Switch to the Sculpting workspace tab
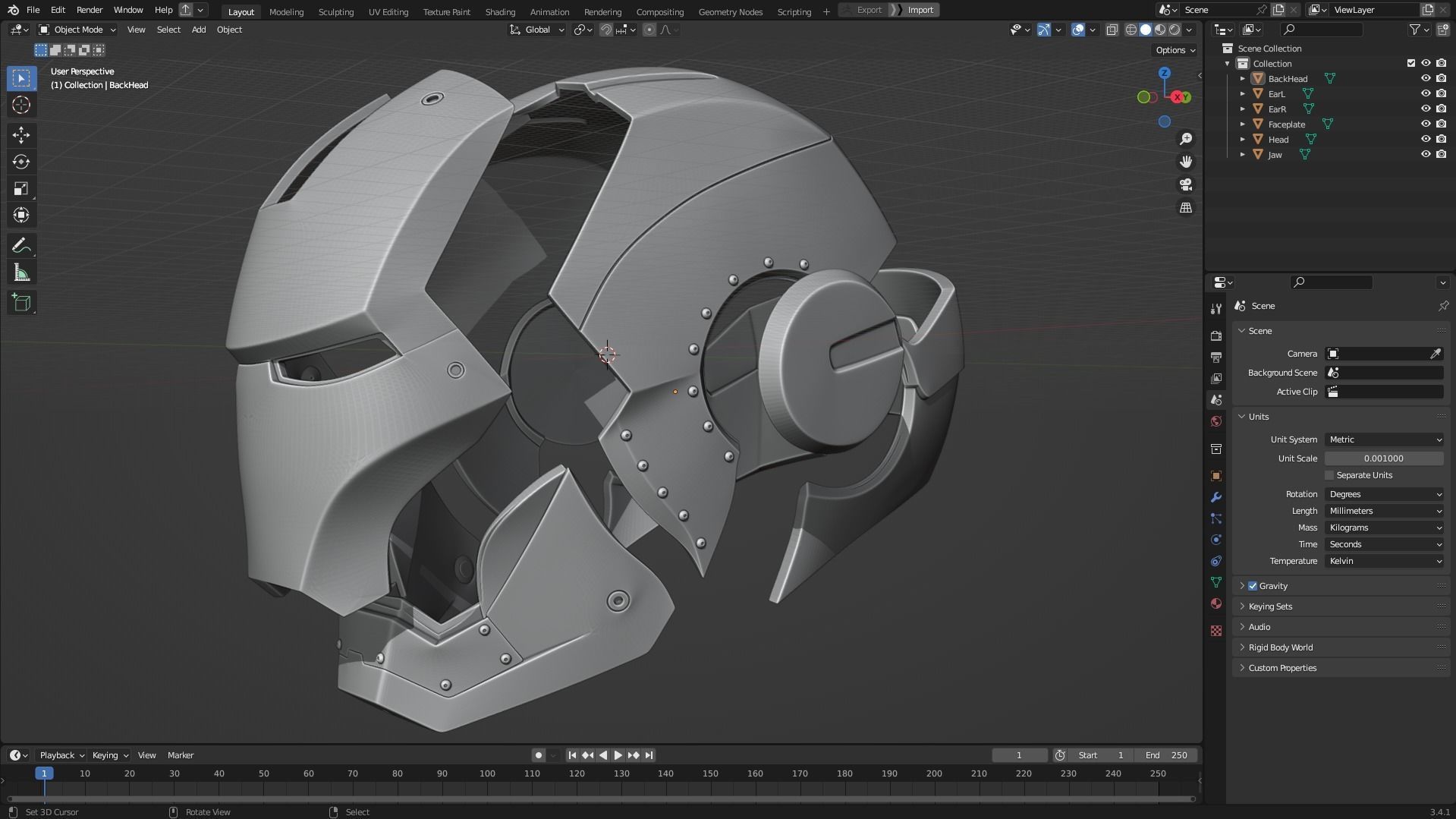Viewport: 1456px width, 819px height. coord(336,11)
